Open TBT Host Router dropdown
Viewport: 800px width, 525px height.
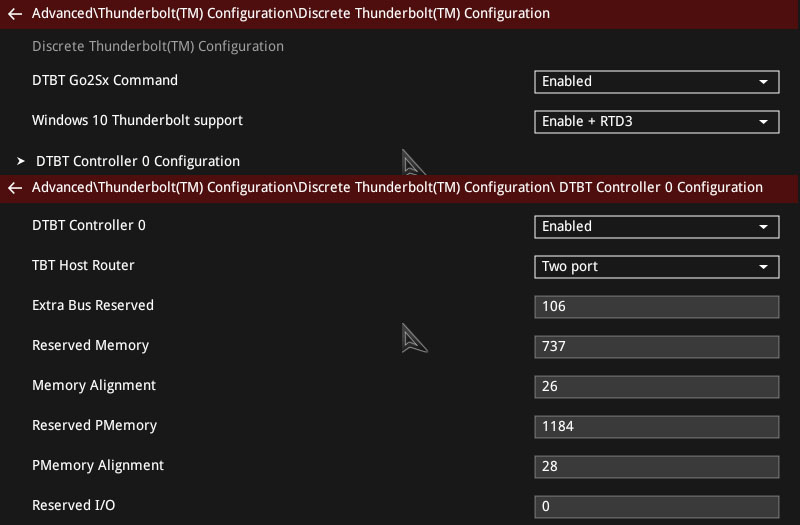tap(657, 267)
